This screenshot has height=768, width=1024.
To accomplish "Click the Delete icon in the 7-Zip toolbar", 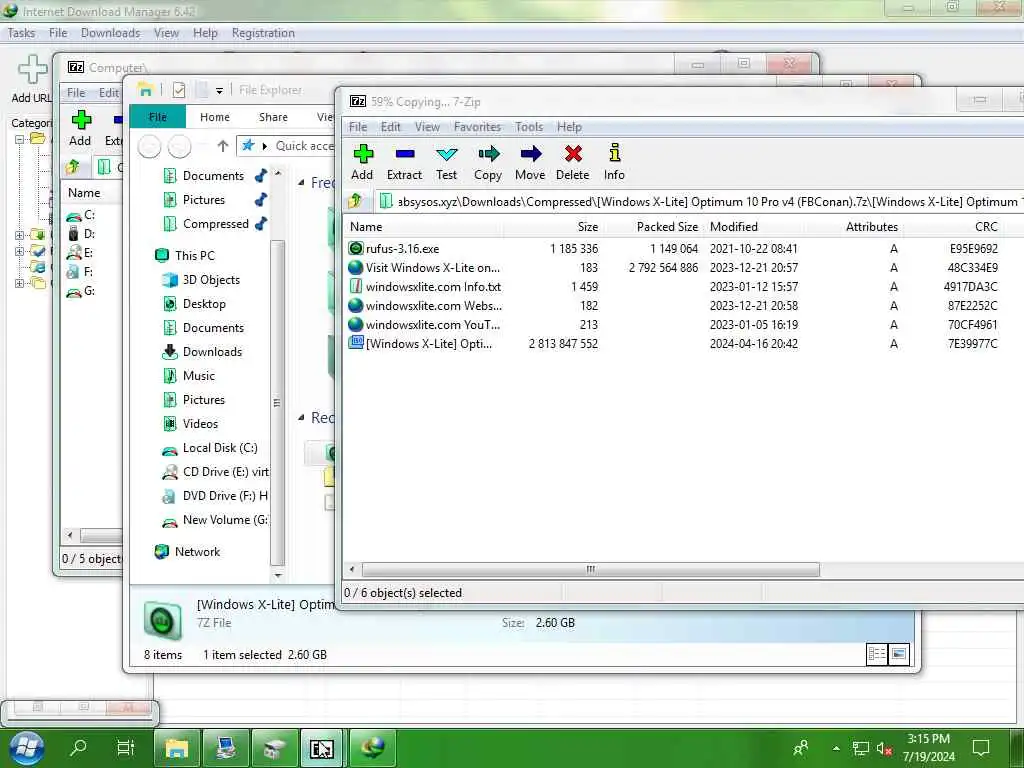I will point(573,154).
